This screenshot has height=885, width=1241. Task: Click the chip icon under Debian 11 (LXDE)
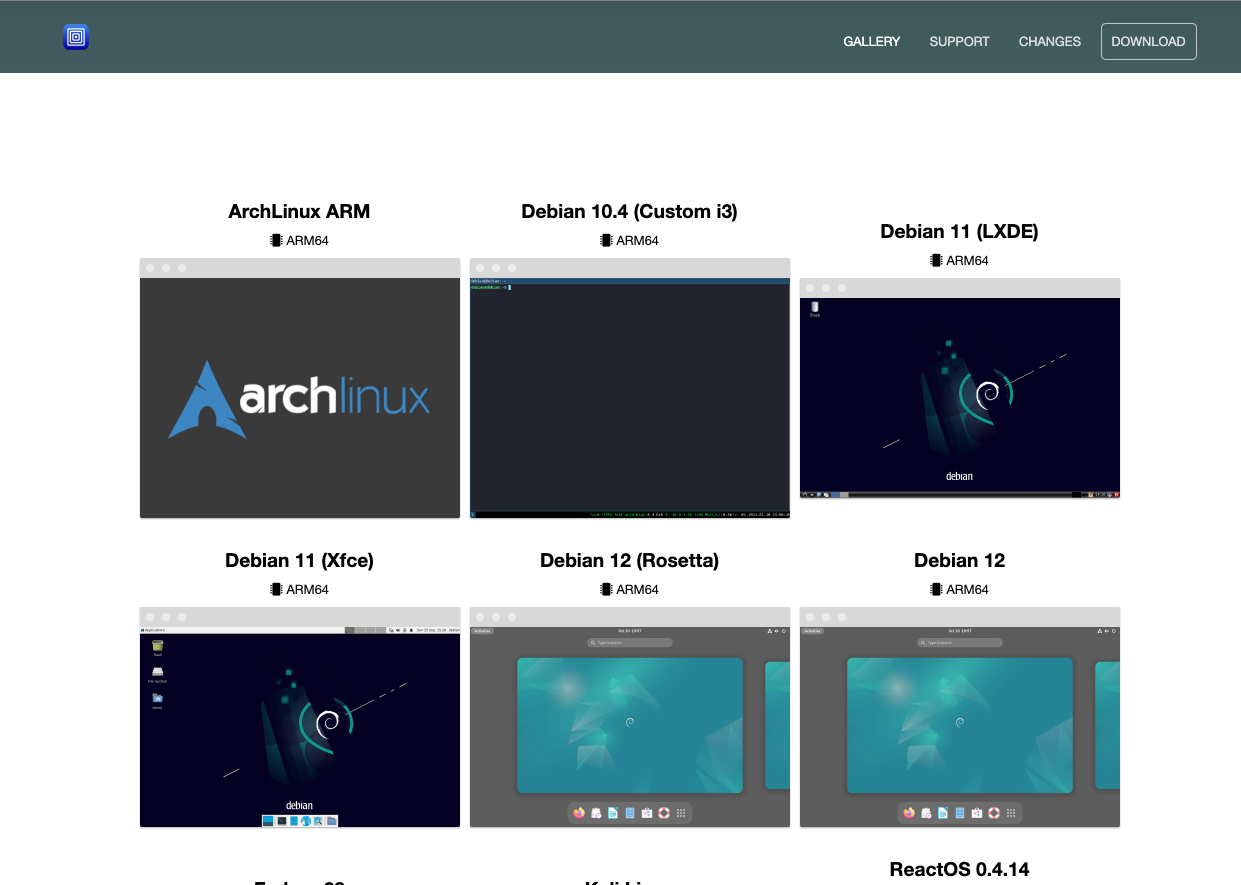tap(936, 260)
